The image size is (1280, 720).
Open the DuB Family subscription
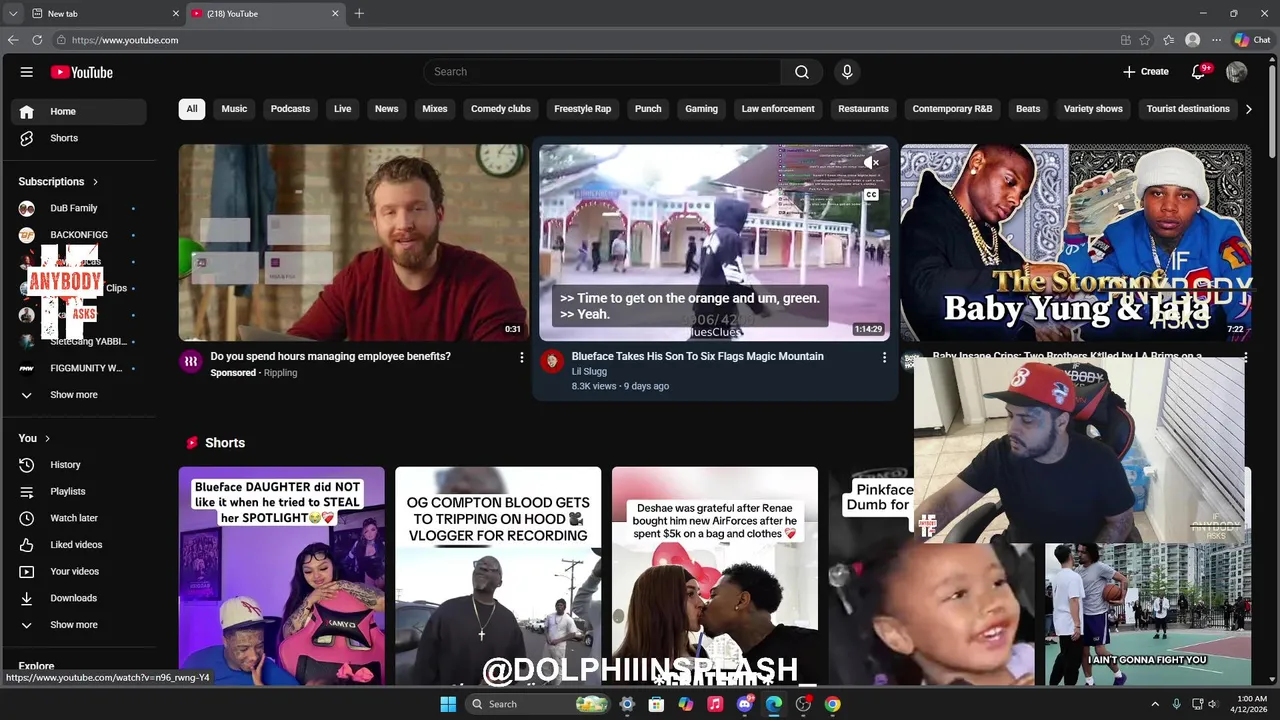tap(79, 208)
